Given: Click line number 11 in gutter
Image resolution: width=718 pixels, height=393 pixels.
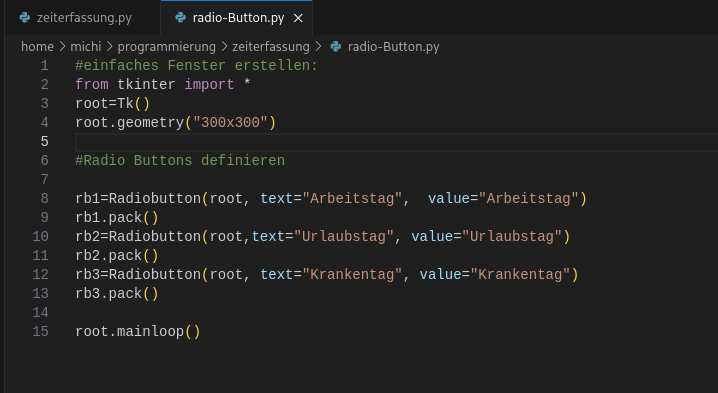Looking at the screenshot, I should 40,256.
